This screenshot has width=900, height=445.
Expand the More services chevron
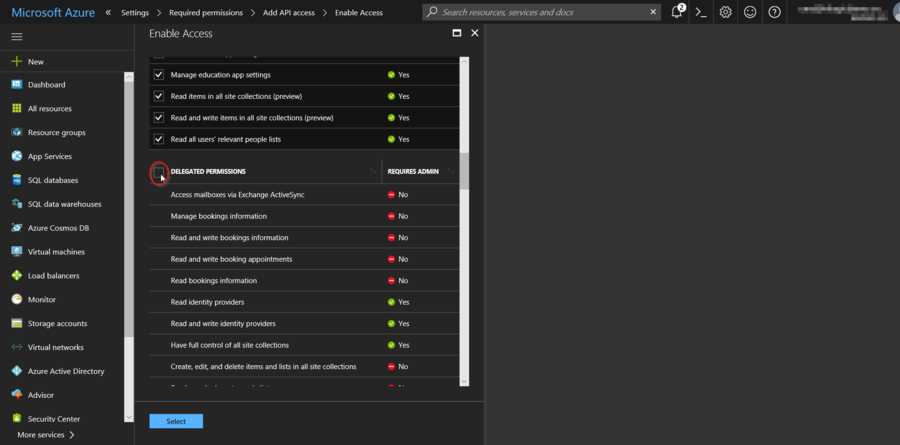point(72,435)
